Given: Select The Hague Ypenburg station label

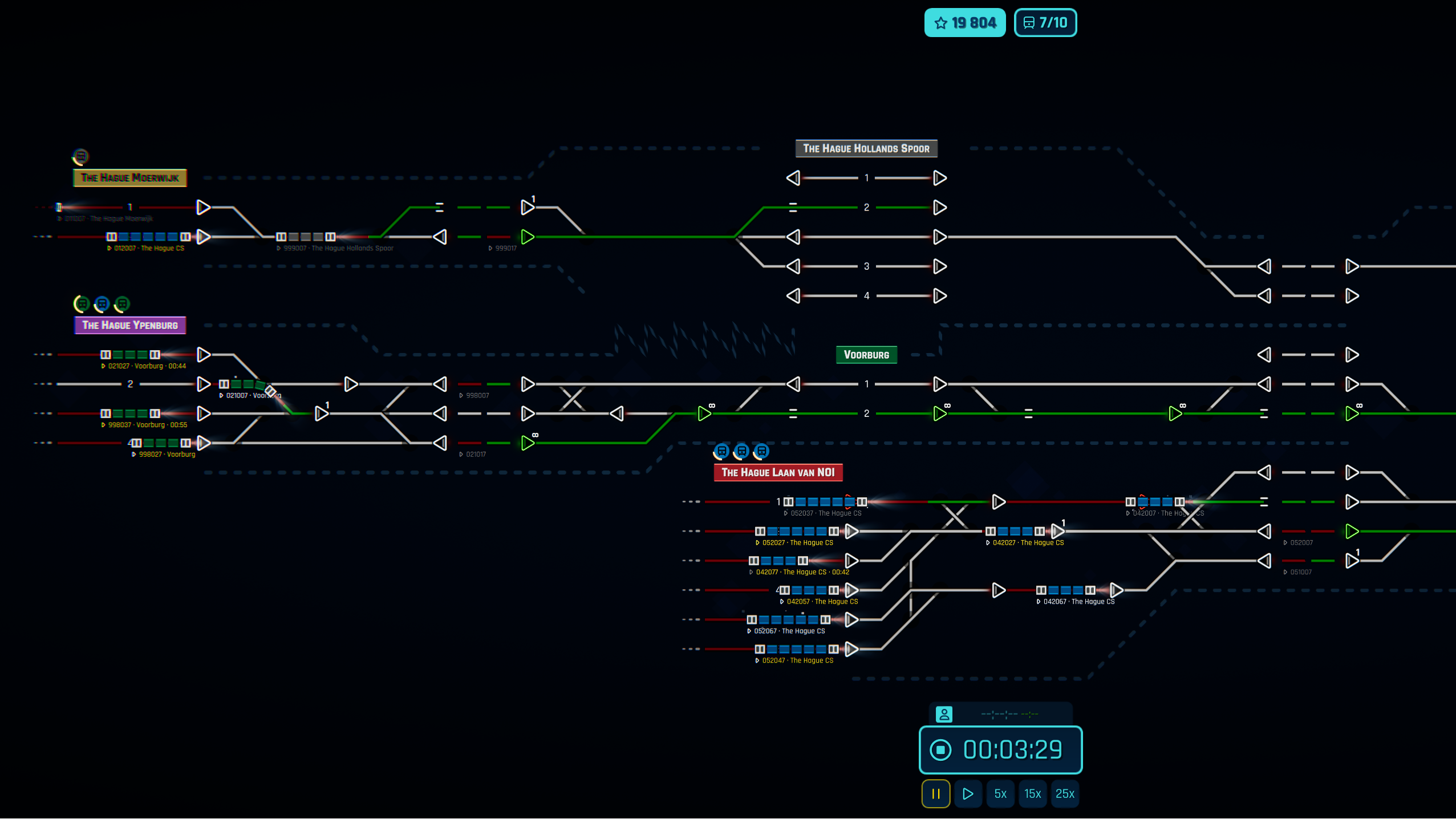Looking at the screenshot, I should click(x=130, y=325).
